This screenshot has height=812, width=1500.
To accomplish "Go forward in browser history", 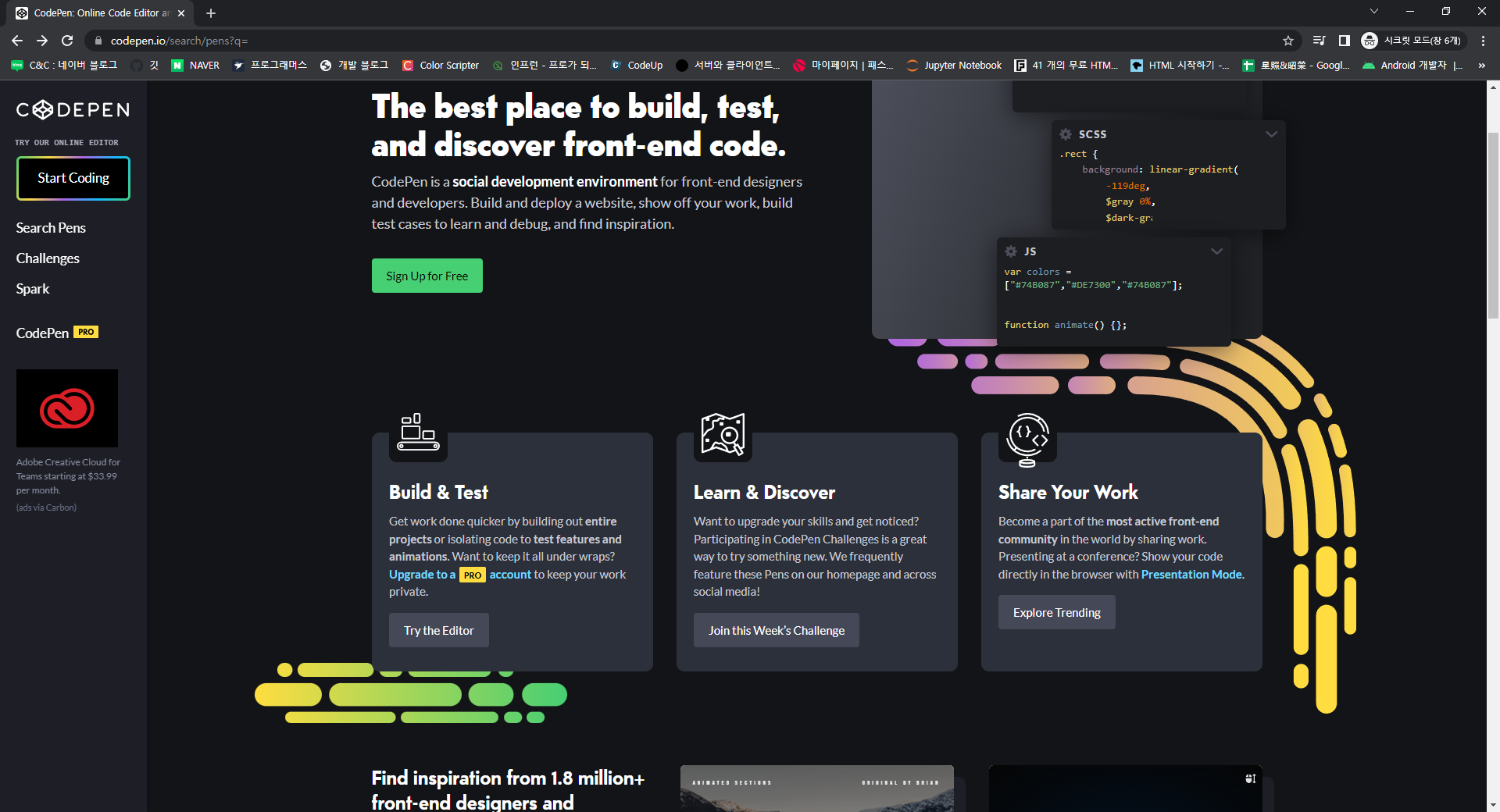I will tap(42, 41).
